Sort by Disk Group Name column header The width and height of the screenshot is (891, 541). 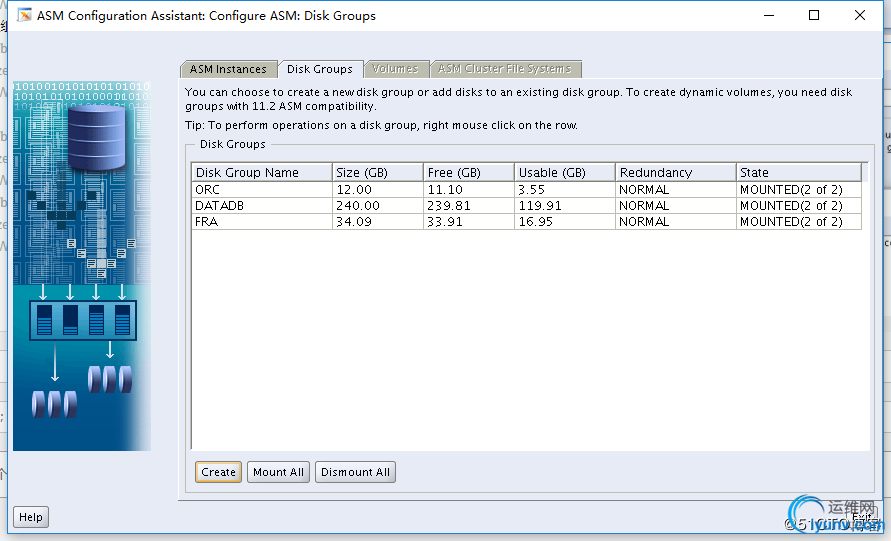[262, 172]
